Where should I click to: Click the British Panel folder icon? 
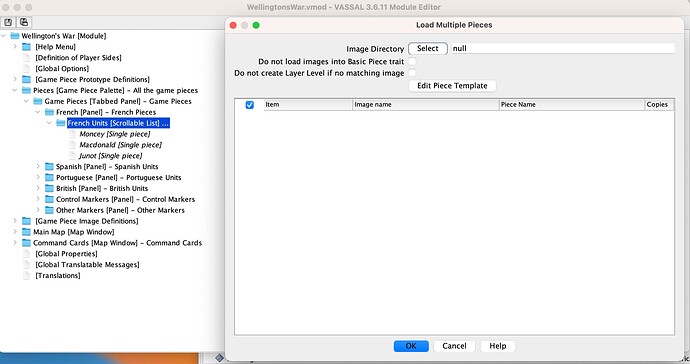pyautogui.click(x=49, y=188)
